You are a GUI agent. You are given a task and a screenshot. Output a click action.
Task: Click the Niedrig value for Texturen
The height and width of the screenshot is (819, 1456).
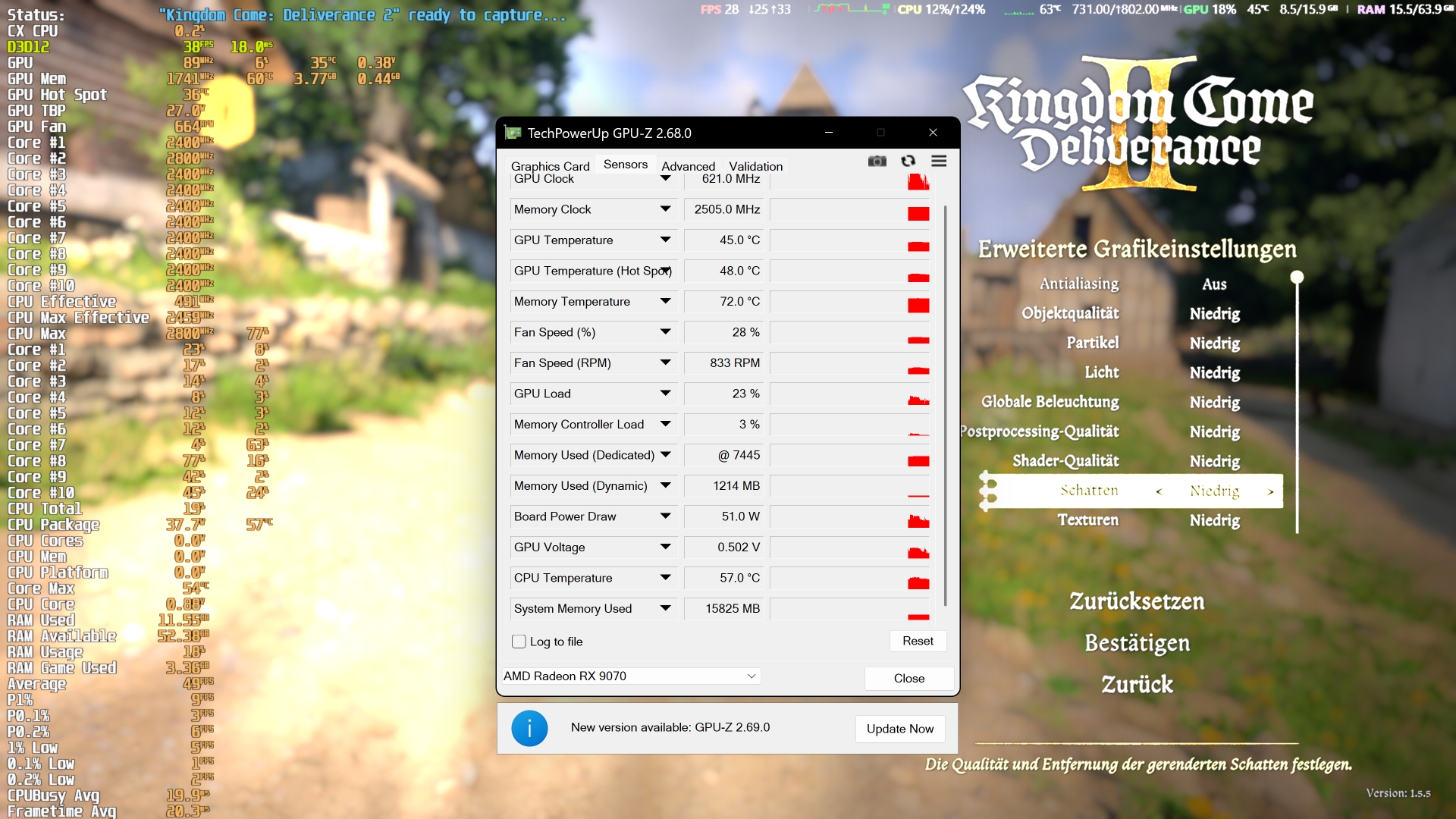1215,520
